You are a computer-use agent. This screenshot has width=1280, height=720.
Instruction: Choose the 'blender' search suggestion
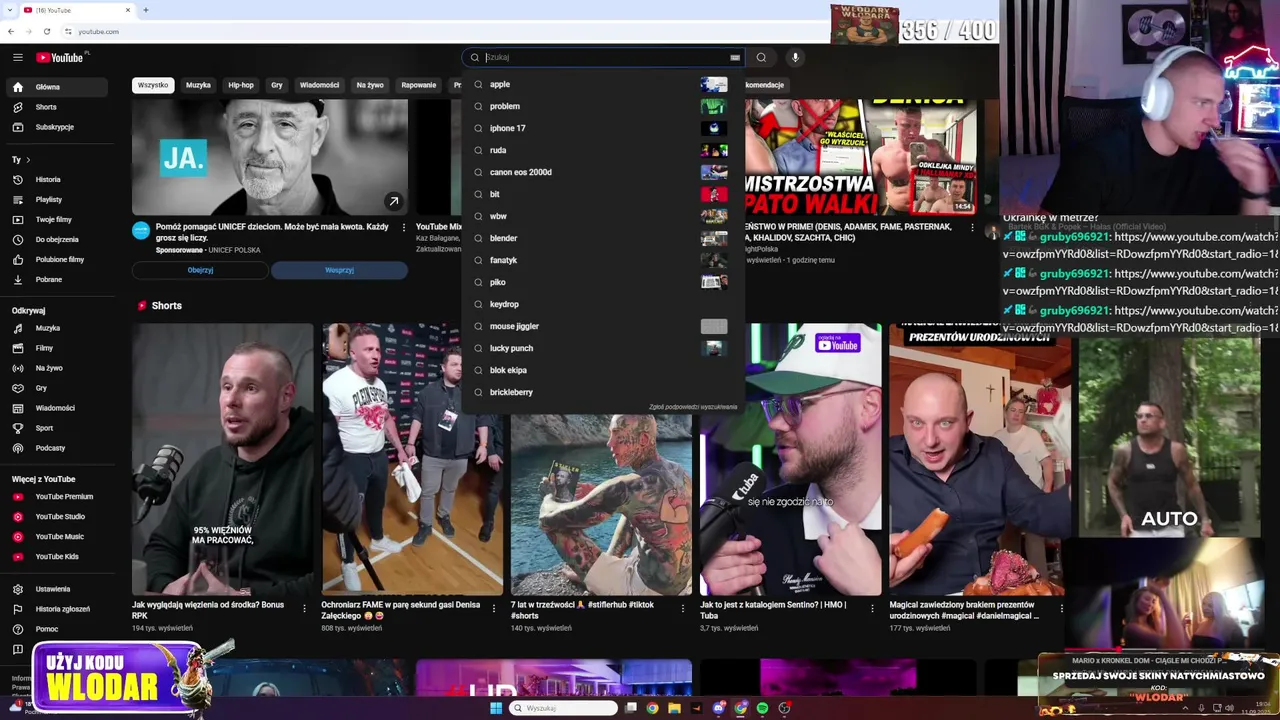pyautogui.click(x=603, y=238)
